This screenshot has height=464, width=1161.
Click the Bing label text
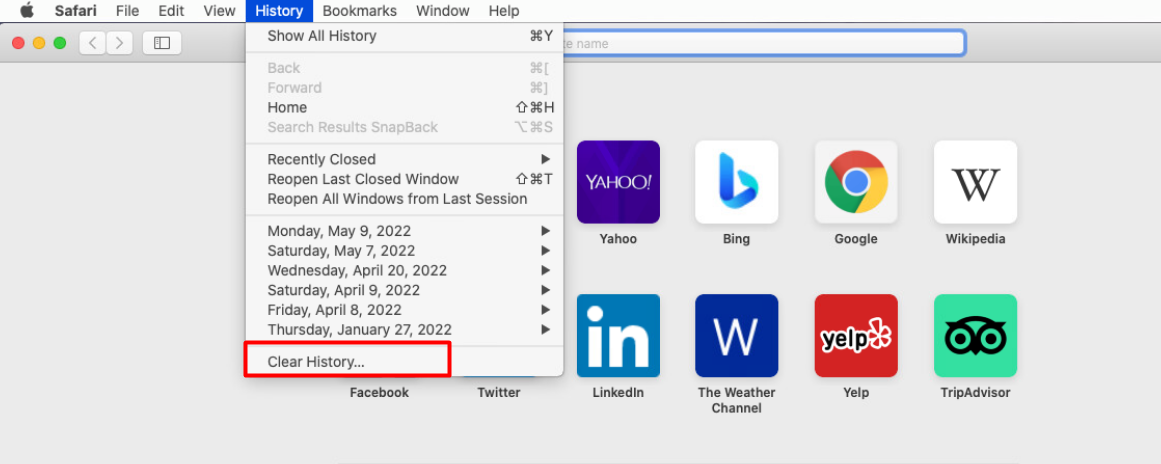tap(737, 239)
